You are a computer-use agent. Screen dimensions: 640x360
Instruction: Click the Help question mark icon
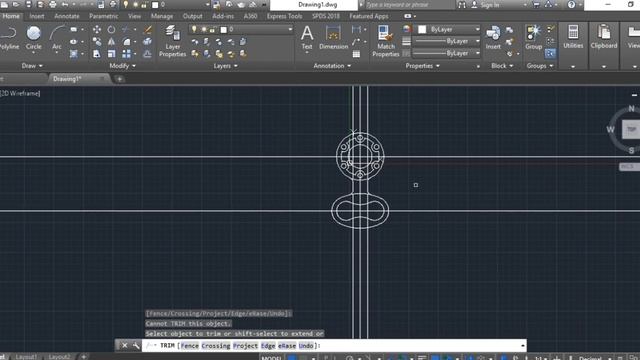coord(571,4)
